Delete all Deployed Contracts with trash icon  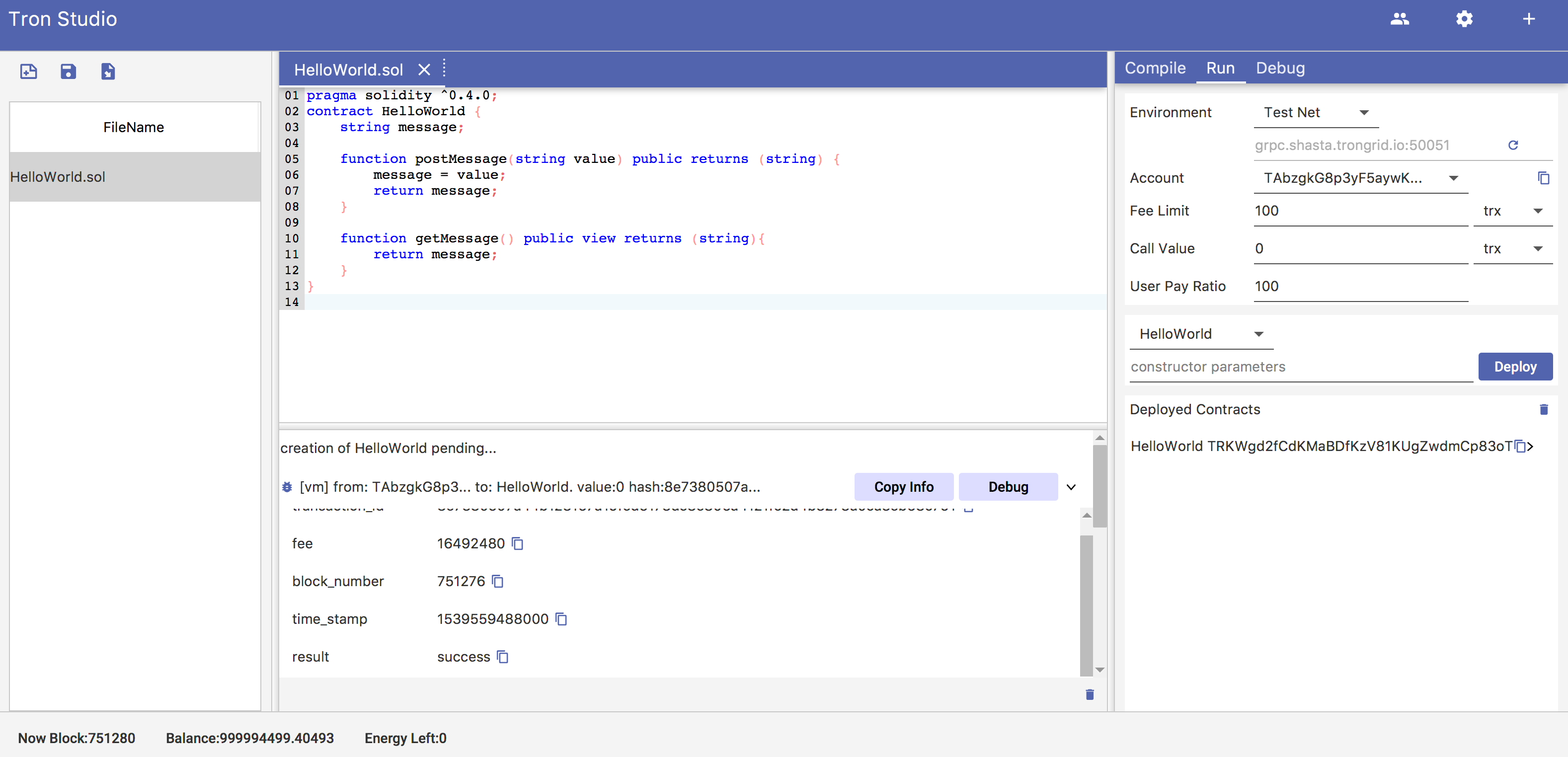(x=1543, y=409)
